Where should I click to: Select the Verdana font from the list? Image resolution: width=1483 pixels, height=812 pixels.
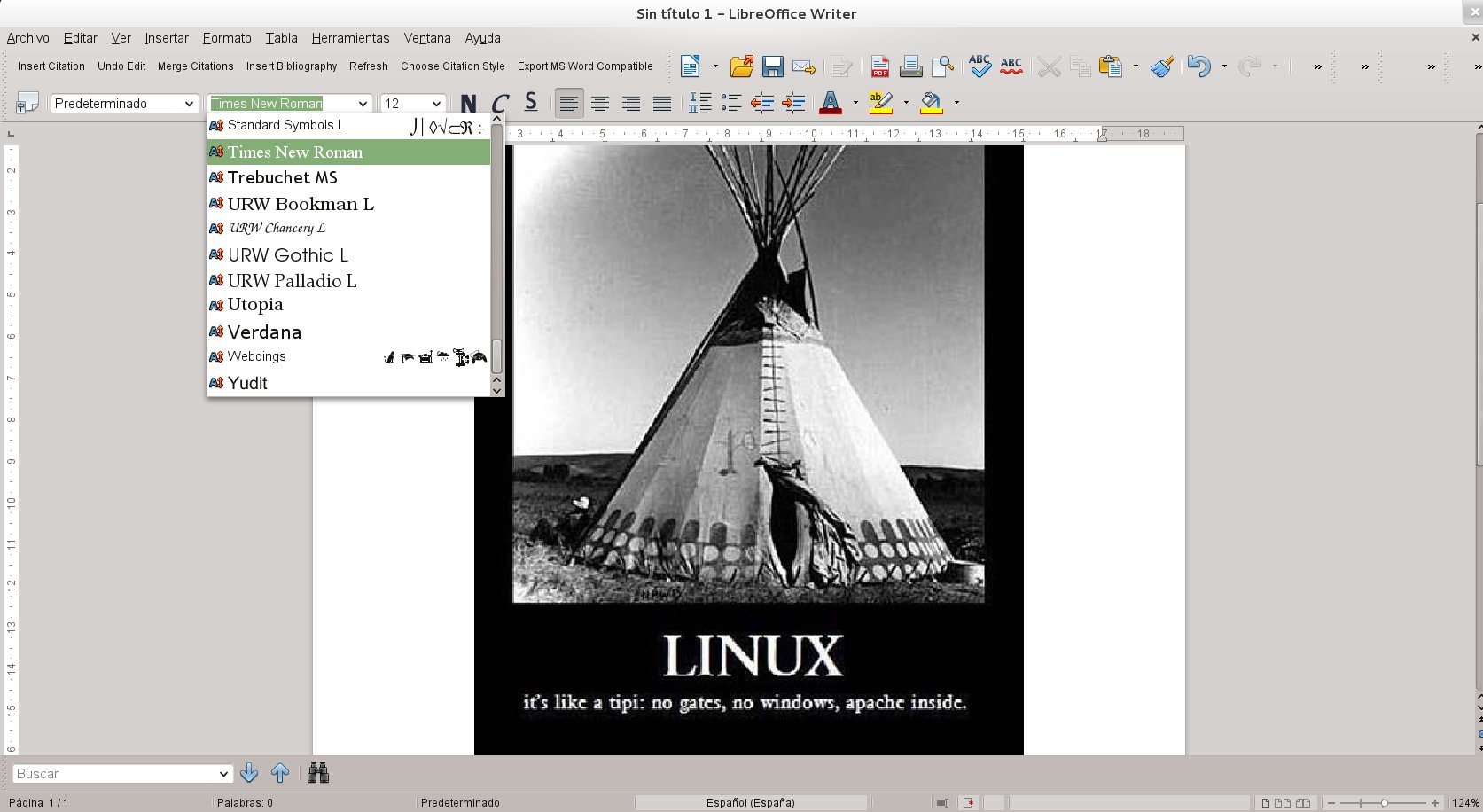tap(348, 332)
